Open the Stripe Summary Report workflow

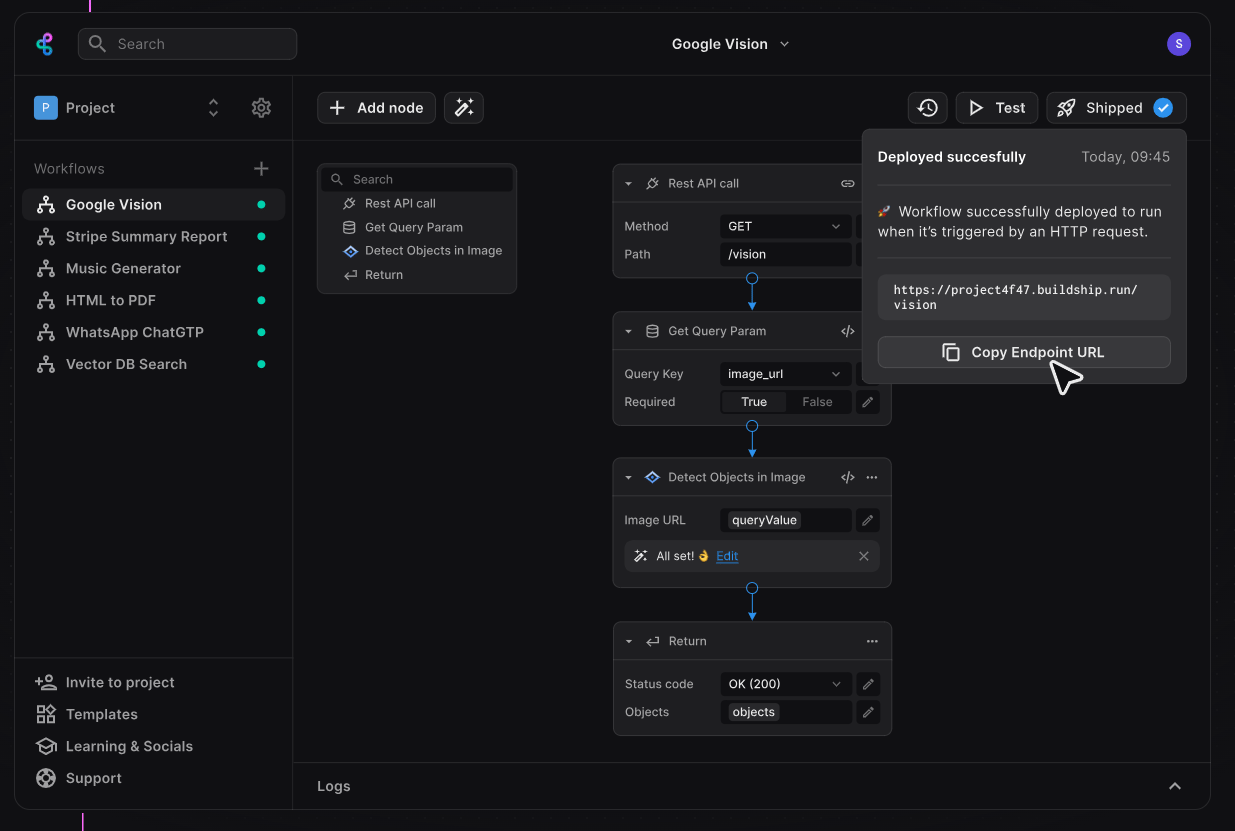click(x=146, y=237)
